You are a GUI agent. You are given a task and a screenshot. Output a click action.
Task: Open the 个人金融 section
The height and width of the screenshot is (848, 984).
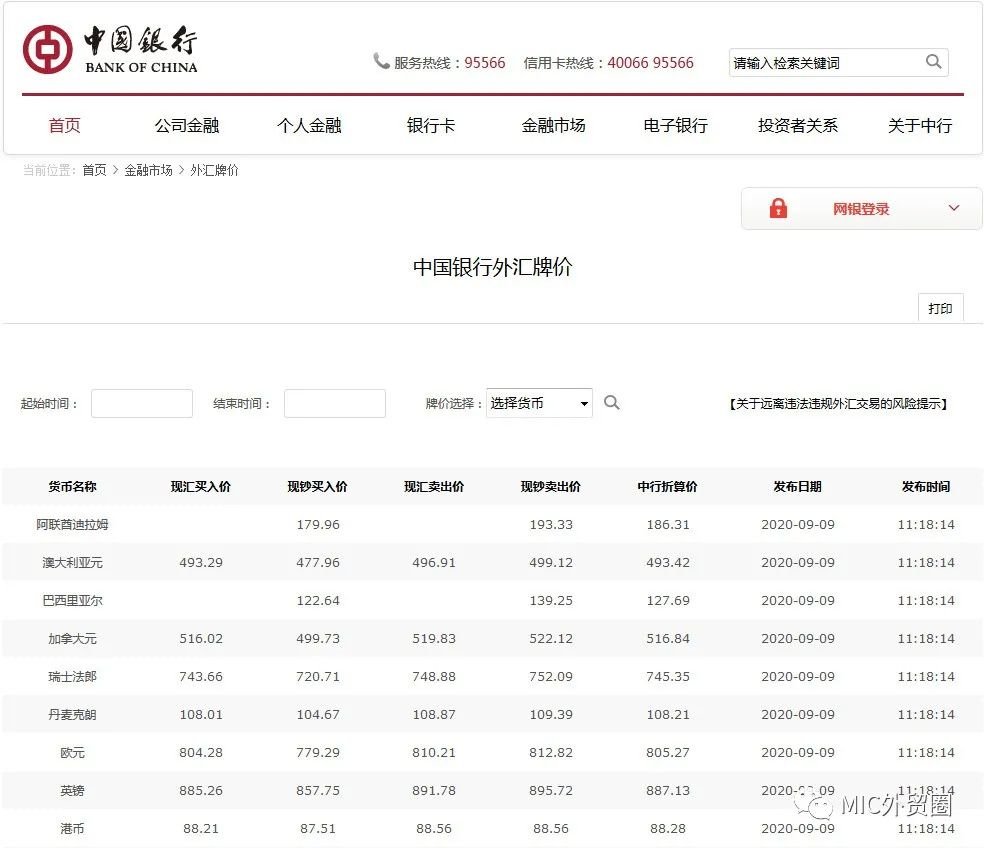point(309,125)
